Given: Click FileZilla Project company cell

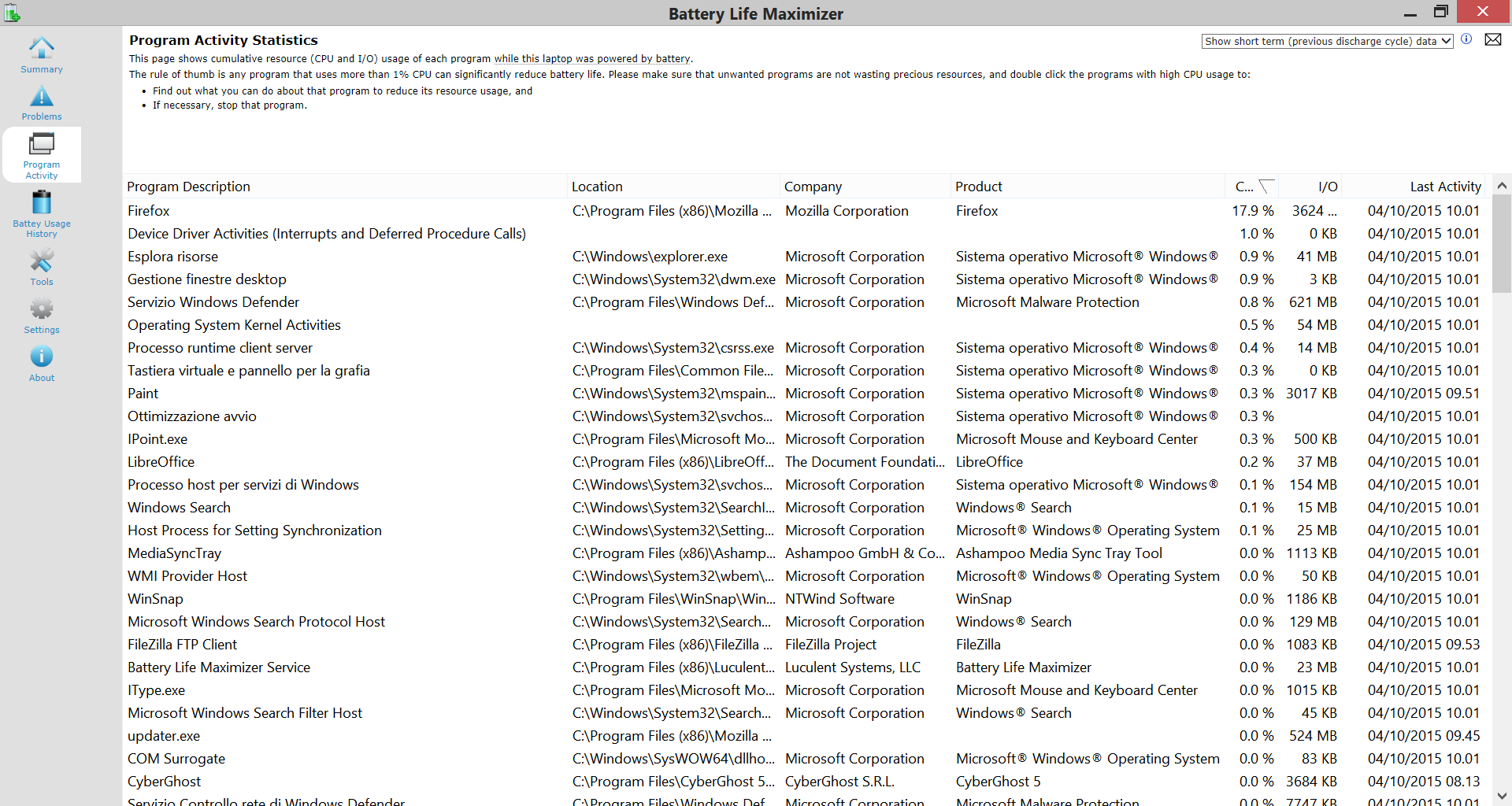Looking at the screenshot, I should point(831,645).
